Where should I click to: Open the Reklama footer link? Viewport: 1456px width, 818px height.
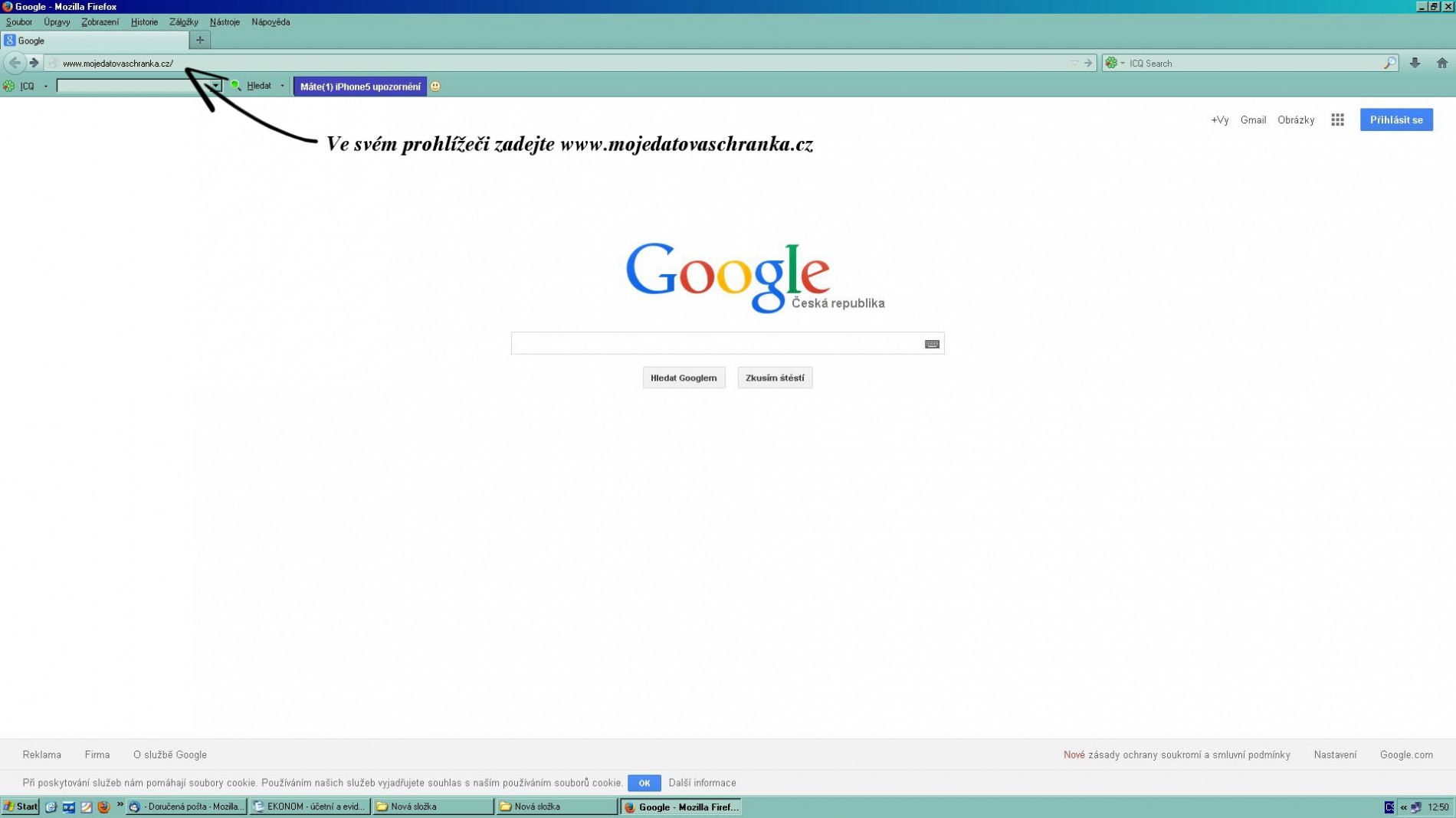click(42, 754)
